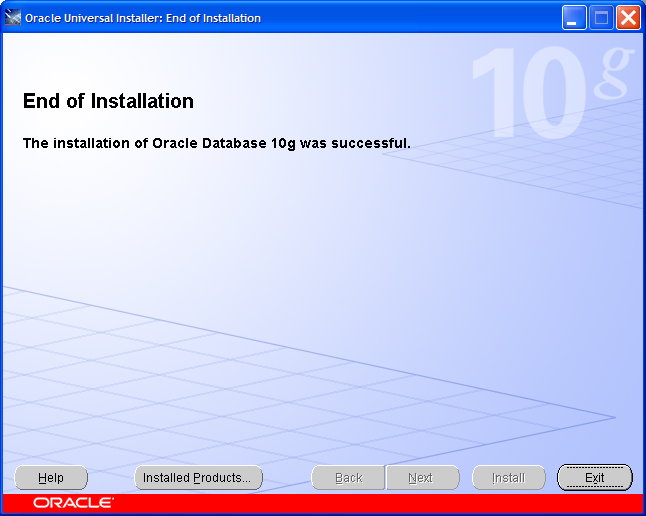Click the Oracle logo in red bar
The image size is (646, 516).
pos(73,503)
